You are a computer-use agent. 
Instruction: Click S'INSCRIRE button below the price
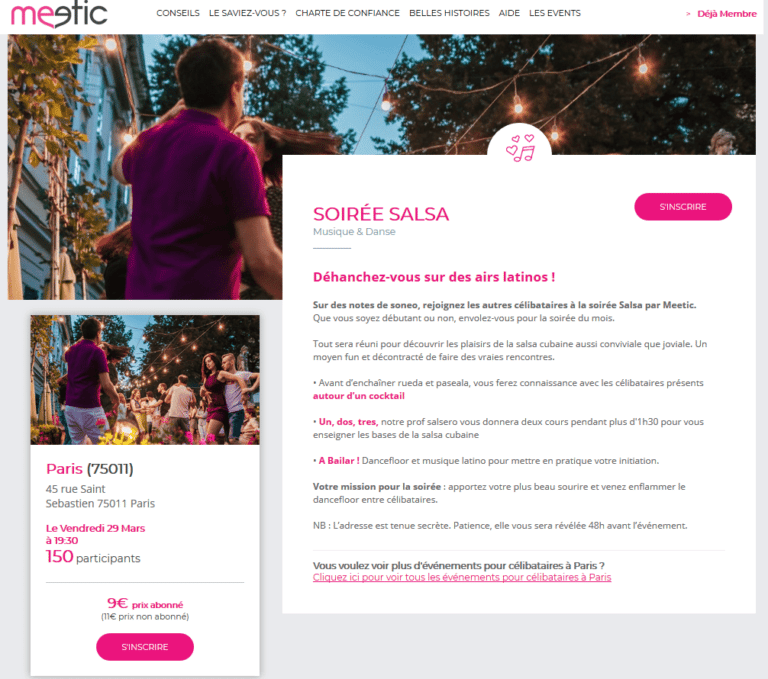[145, 647]
